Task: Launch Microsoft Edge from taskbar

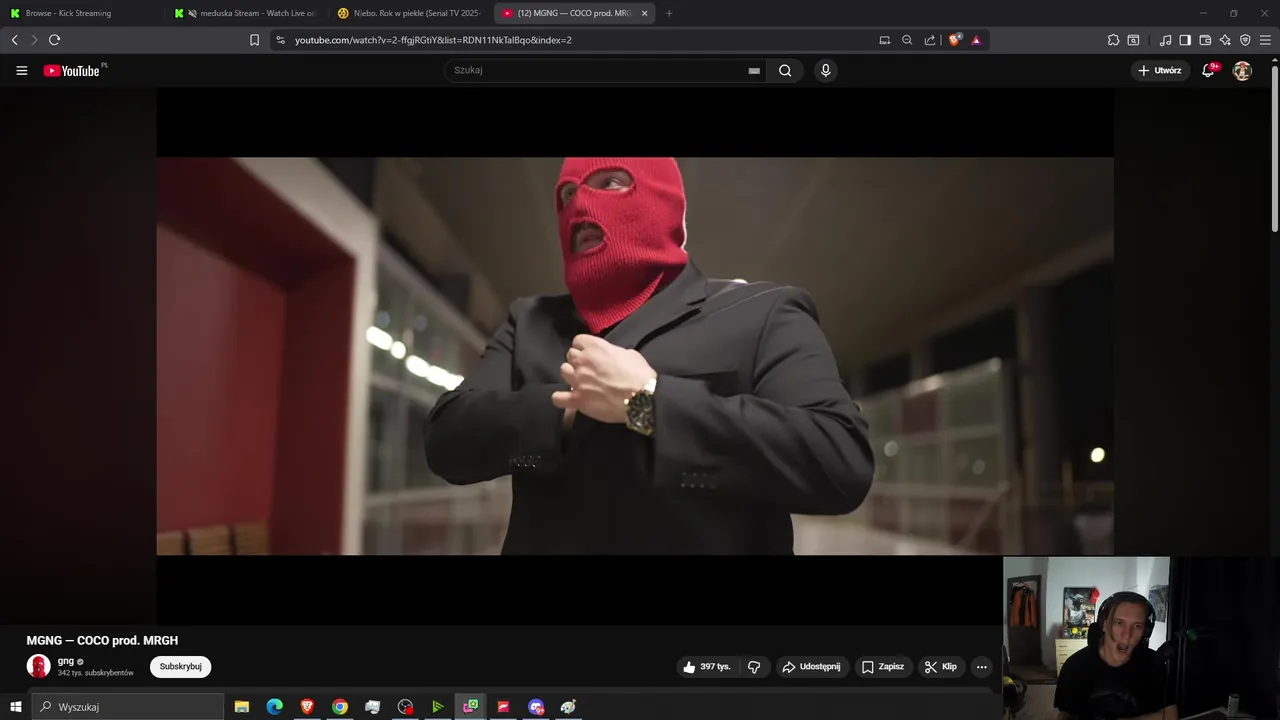Action: (274, 707)
